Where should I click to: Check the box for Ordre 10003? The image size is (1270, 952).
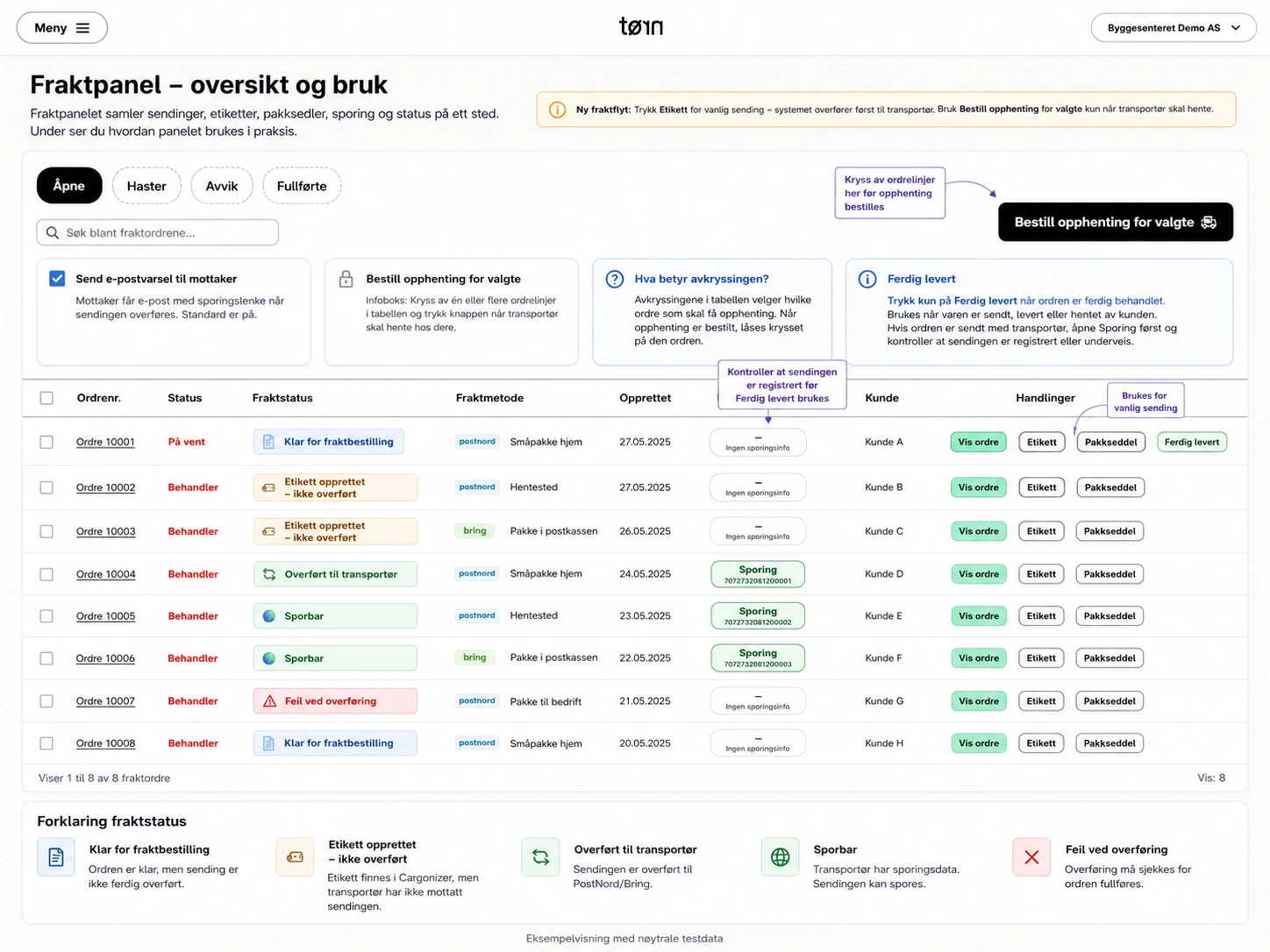[x=46, y=531]
